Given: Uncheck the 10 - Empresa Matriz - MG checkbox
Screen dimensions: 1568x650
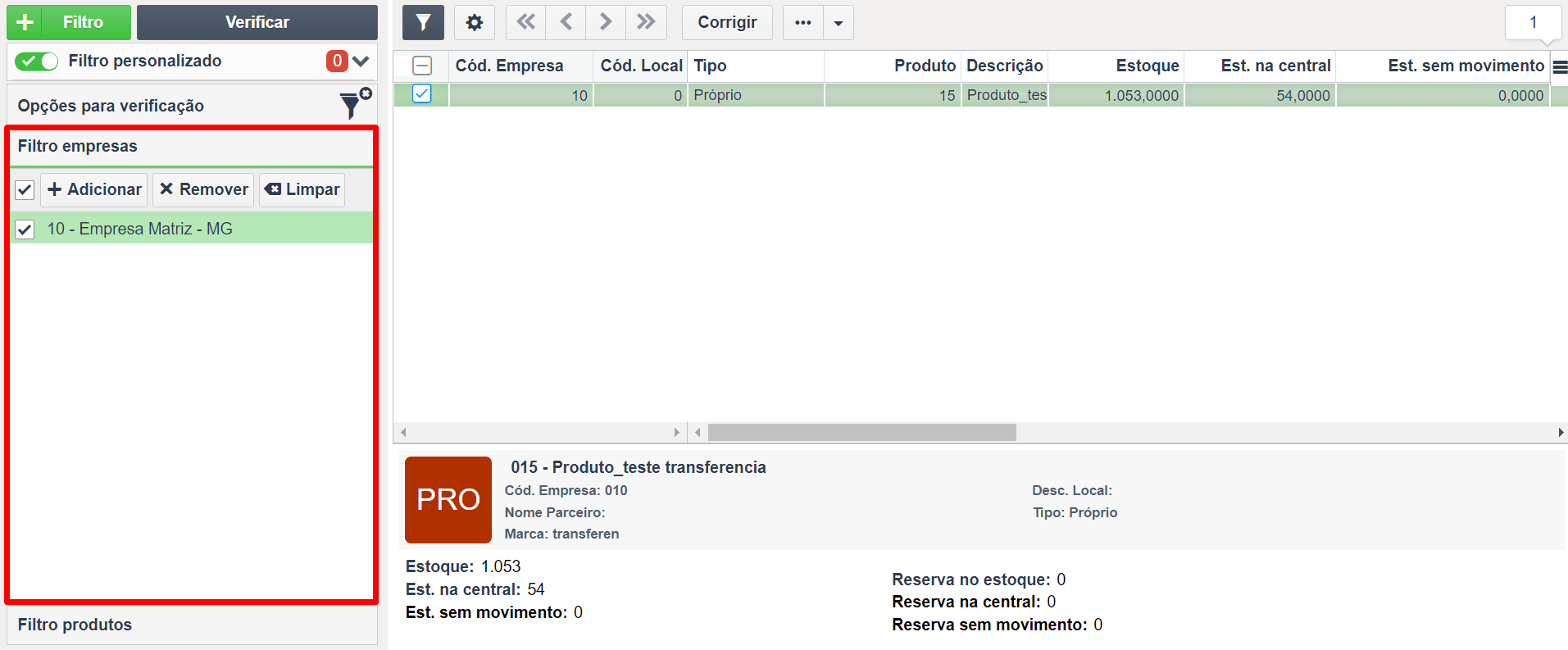Looking at the screenshot, I should click(25, 230).
